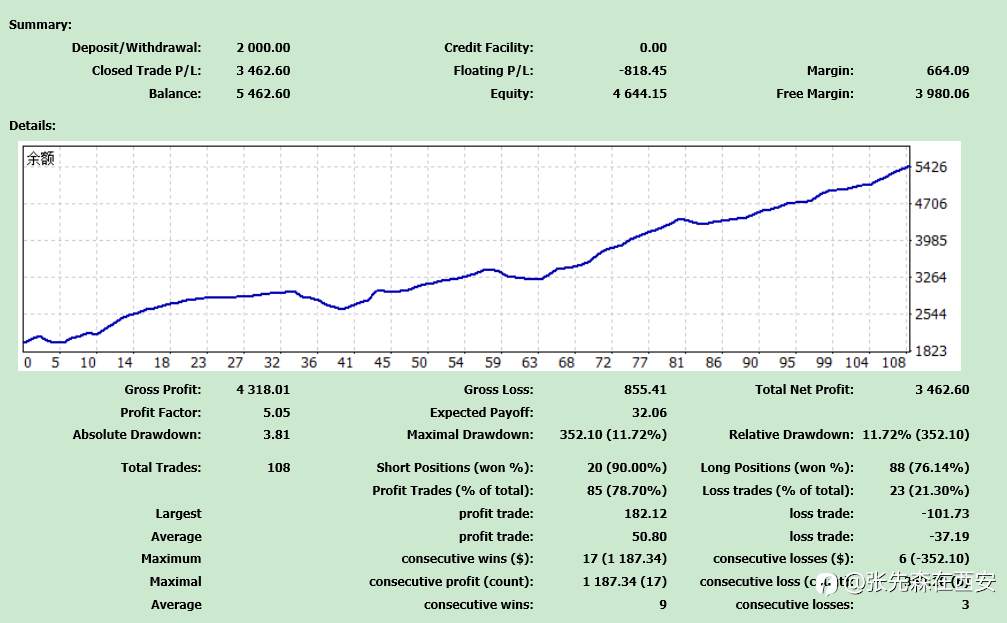Click the Total Net Profit value 3 462.60

click(942, 390)
